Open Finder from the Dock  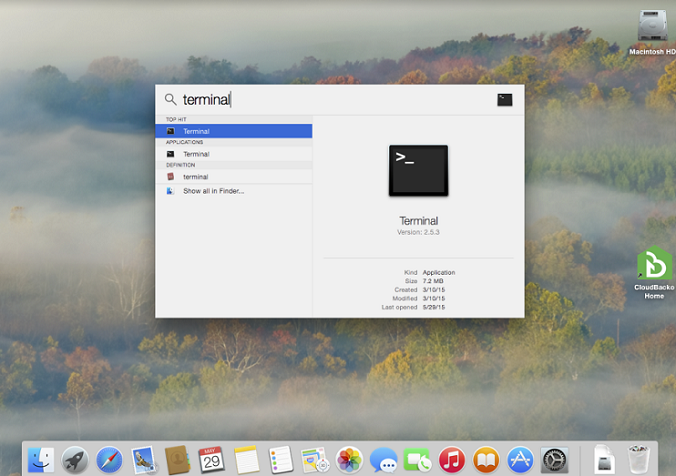tap(41, 459)
